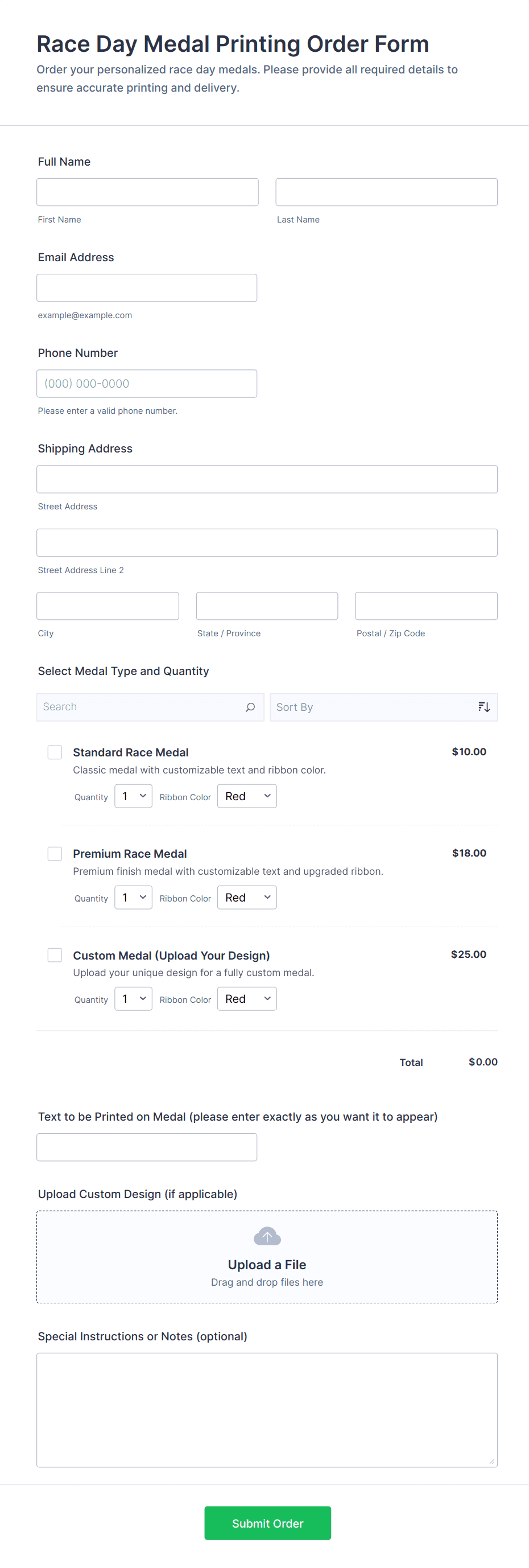Open Standard Race Medal ribbon color dropdown
The height and width of the screenshot is (1568, 529).
coord(246,796)
